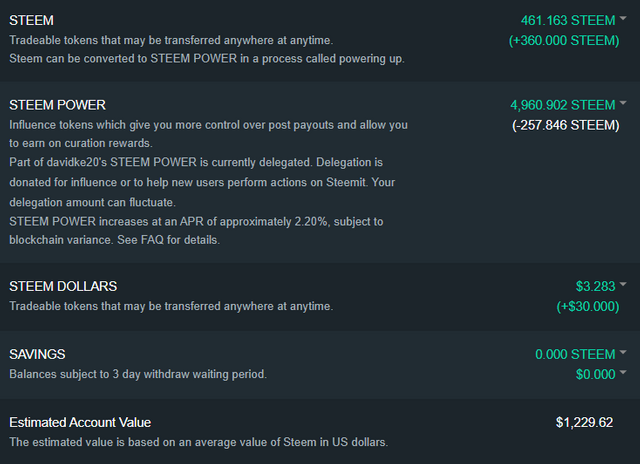Click the 461.163 STEEM balance

[x=568, y=20]
